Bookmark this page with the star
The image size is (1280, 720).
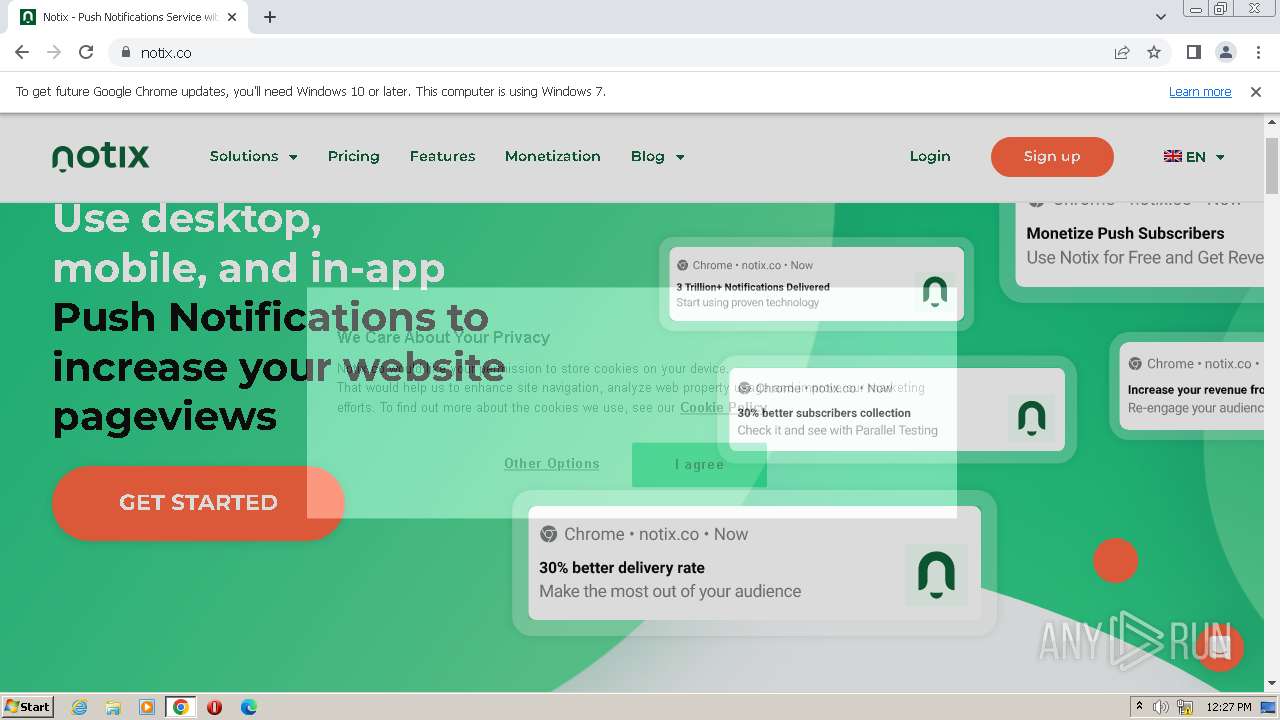coord(1154,52)
